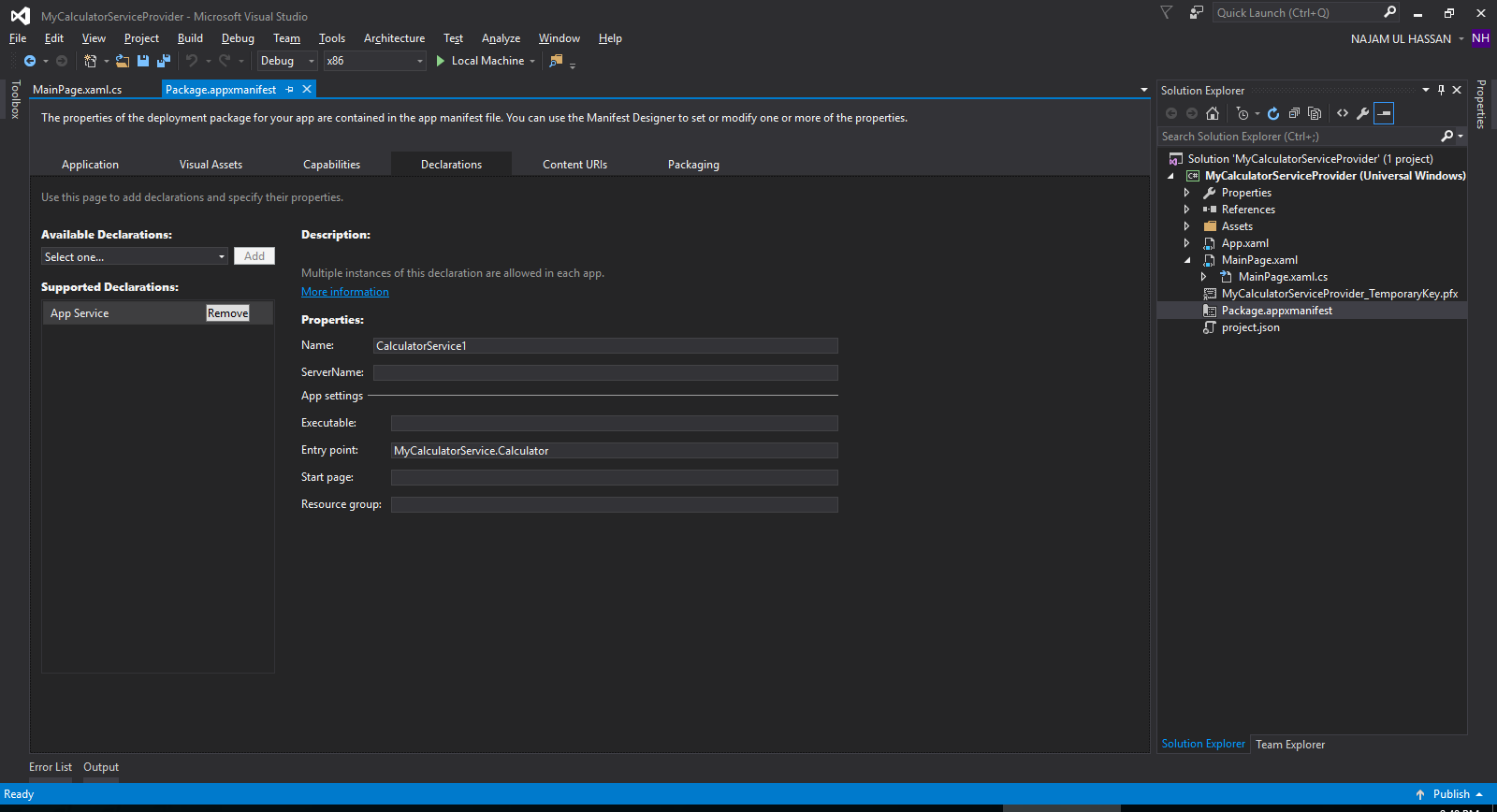Screen dimensions: 1497x812
Task: Start debugging with green play icon
Action: pos(440,61)
